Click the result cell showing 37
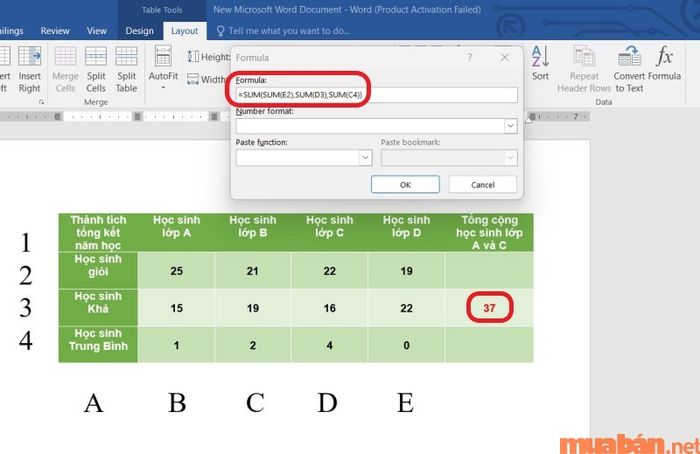 pyautogui.click(x=489, y=308)
